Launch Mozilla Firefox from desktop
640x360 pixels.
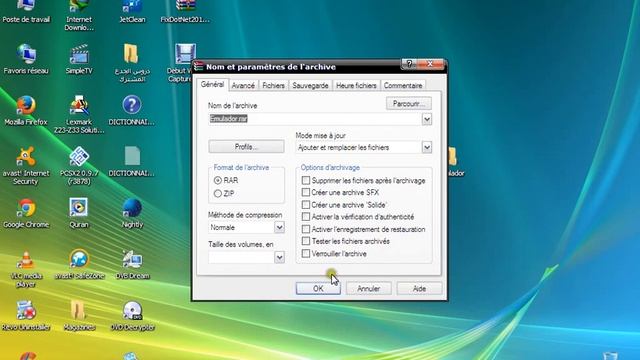[26, 111]
